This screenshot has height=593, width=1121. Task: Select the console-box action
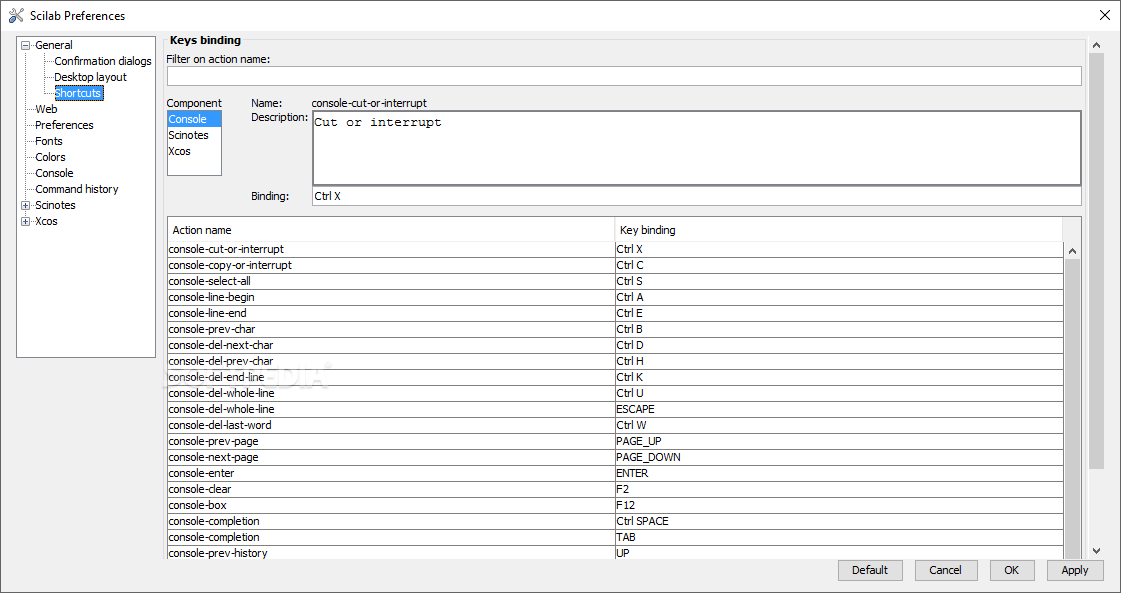(x=391, y=505)
